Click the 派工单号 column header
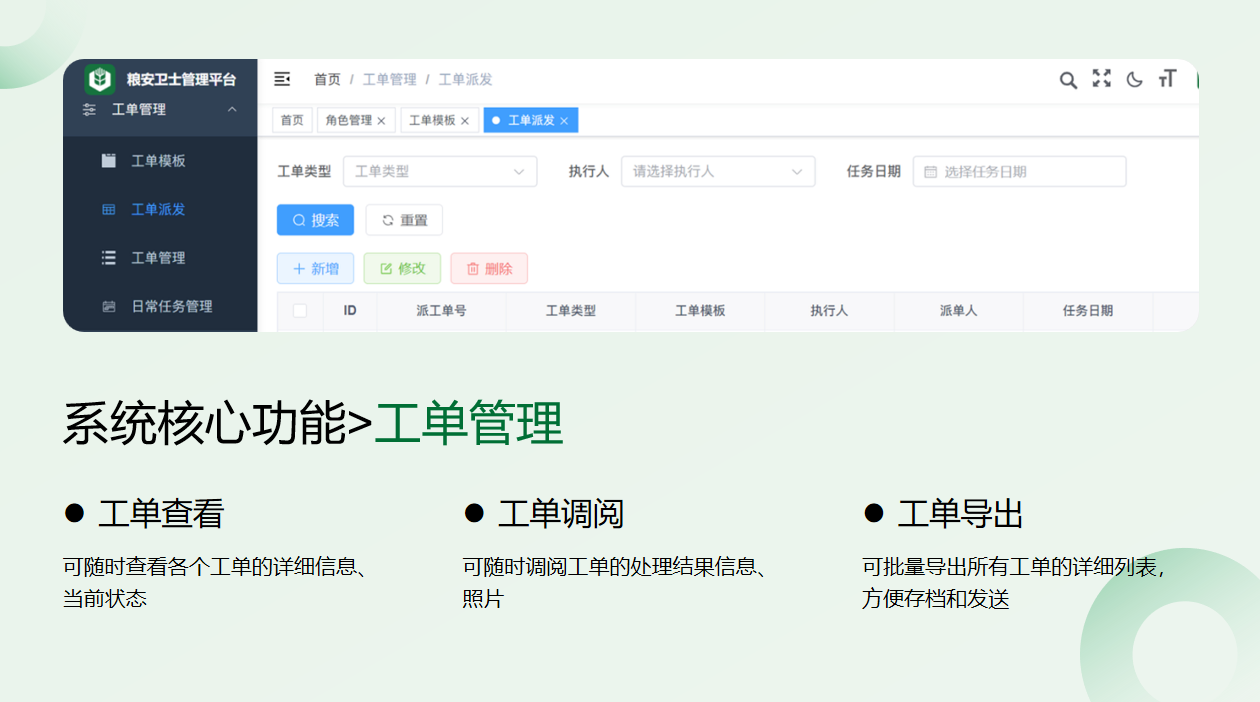 point(441,311)
